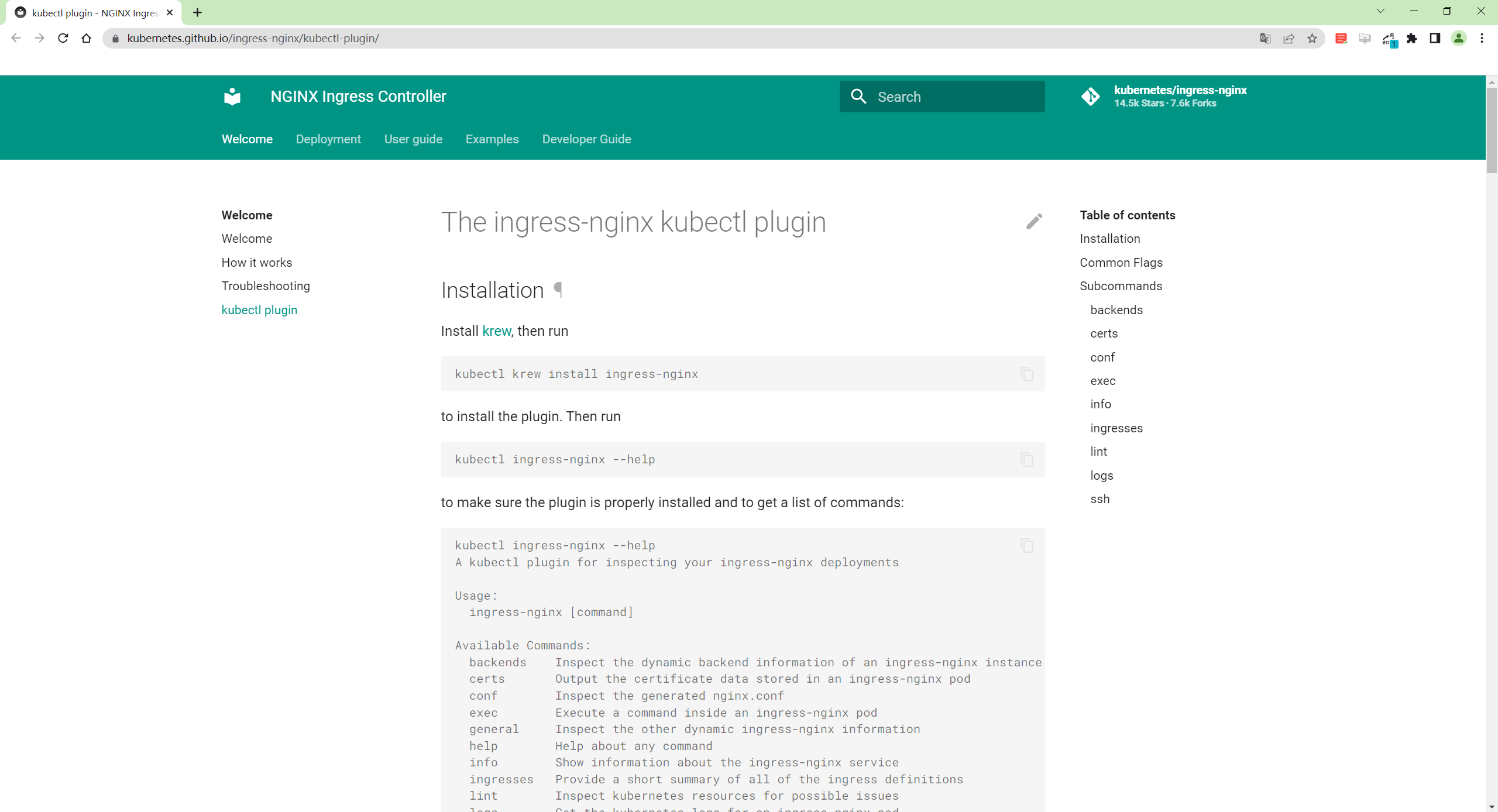The height and width of the screenshot is (812, 1498).
Task: Open the Chrome three-dot menu
Action: (x=1482, y=39)
